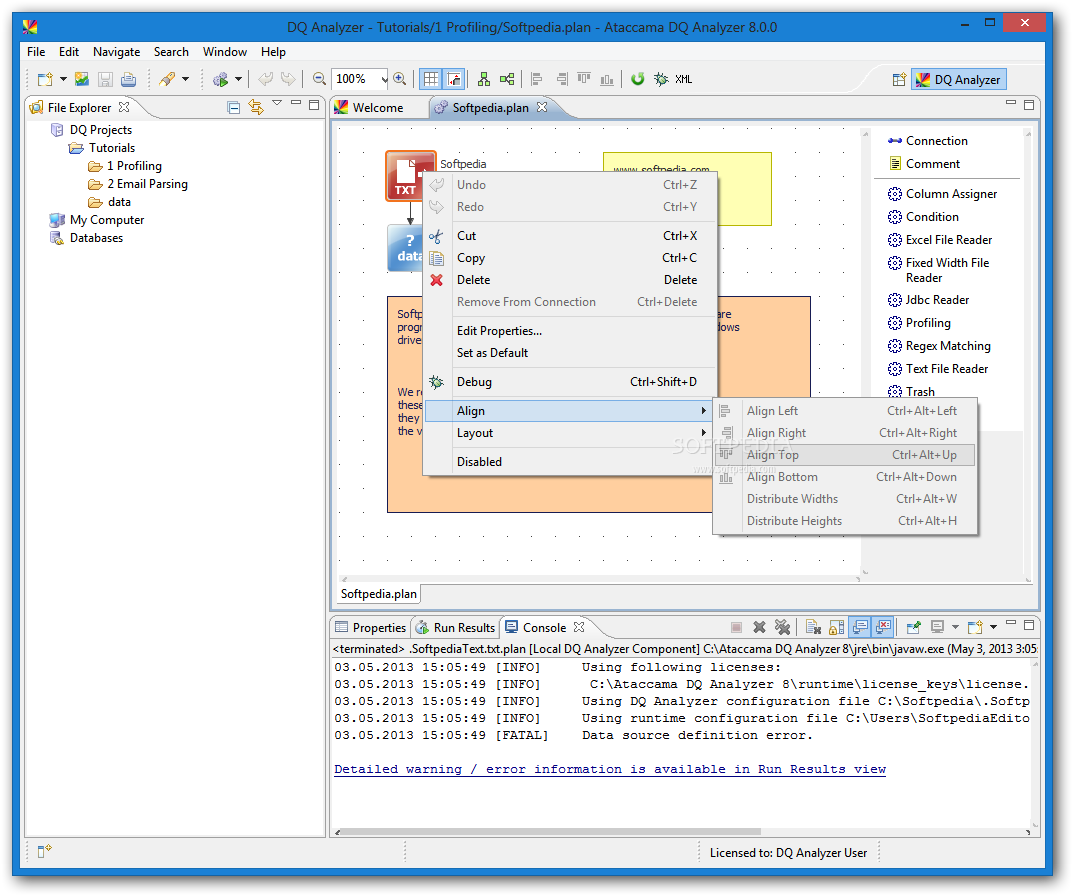Viewport: 1073px width, 896px height.
Task: Click the New file toolbar icon
Action: pos(45,79)
